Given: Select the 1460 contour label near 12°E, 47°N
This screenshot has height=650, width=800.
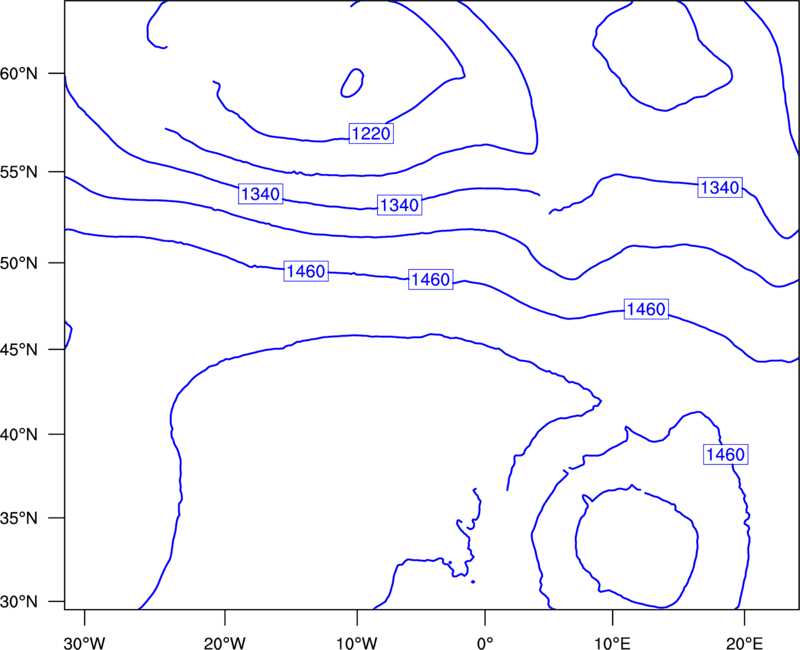Looking at the screenshot, I should pyautogui.click(x=646, y=309).
